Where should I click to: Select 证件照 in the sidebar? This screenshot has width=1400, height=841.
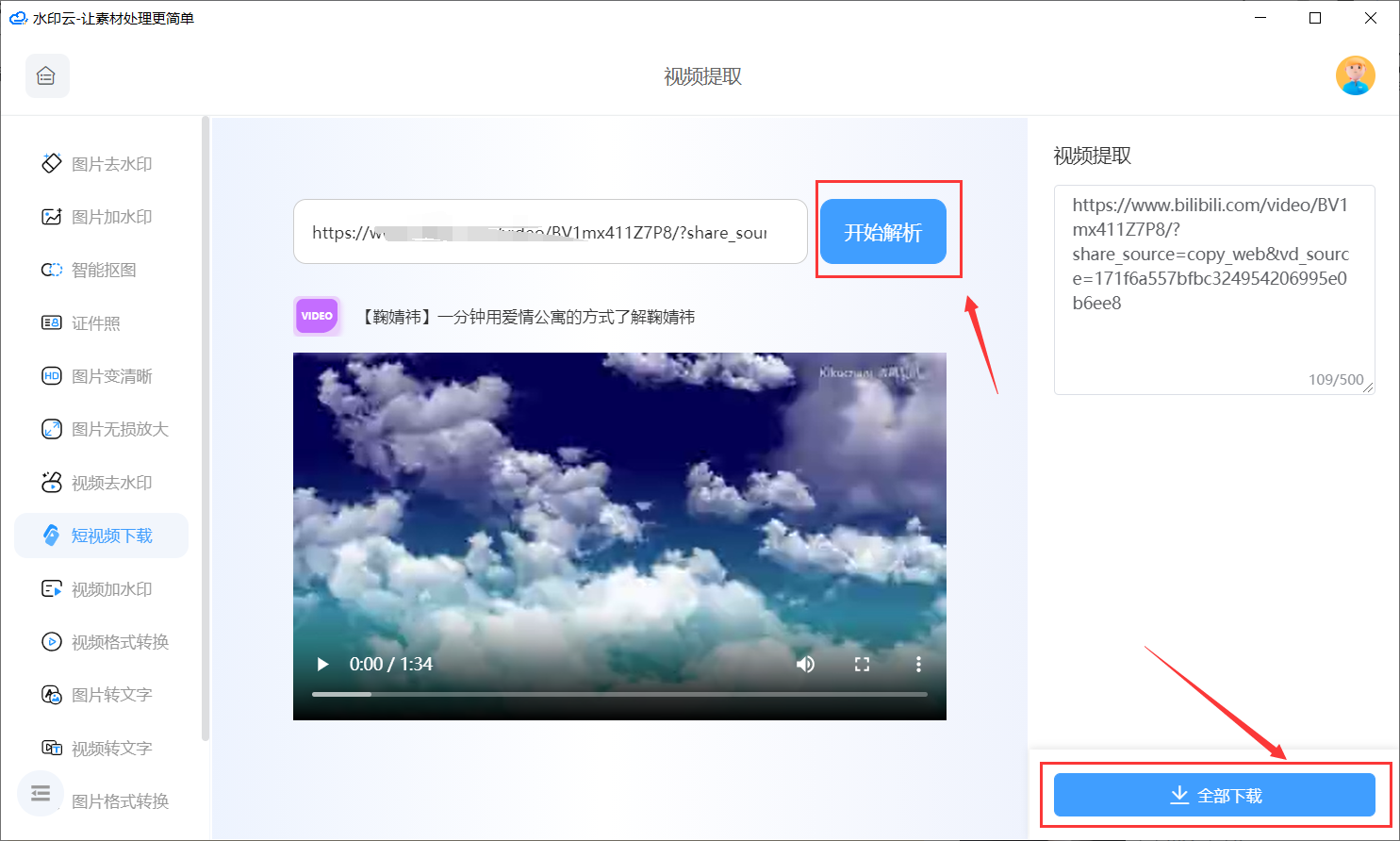101,323
